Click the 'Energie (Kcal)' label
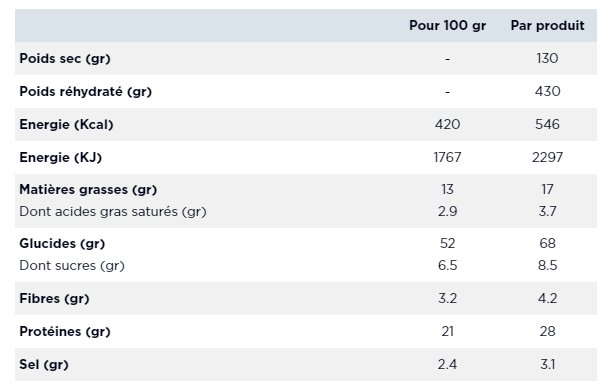The image size is (605, 388). point(66,125)
